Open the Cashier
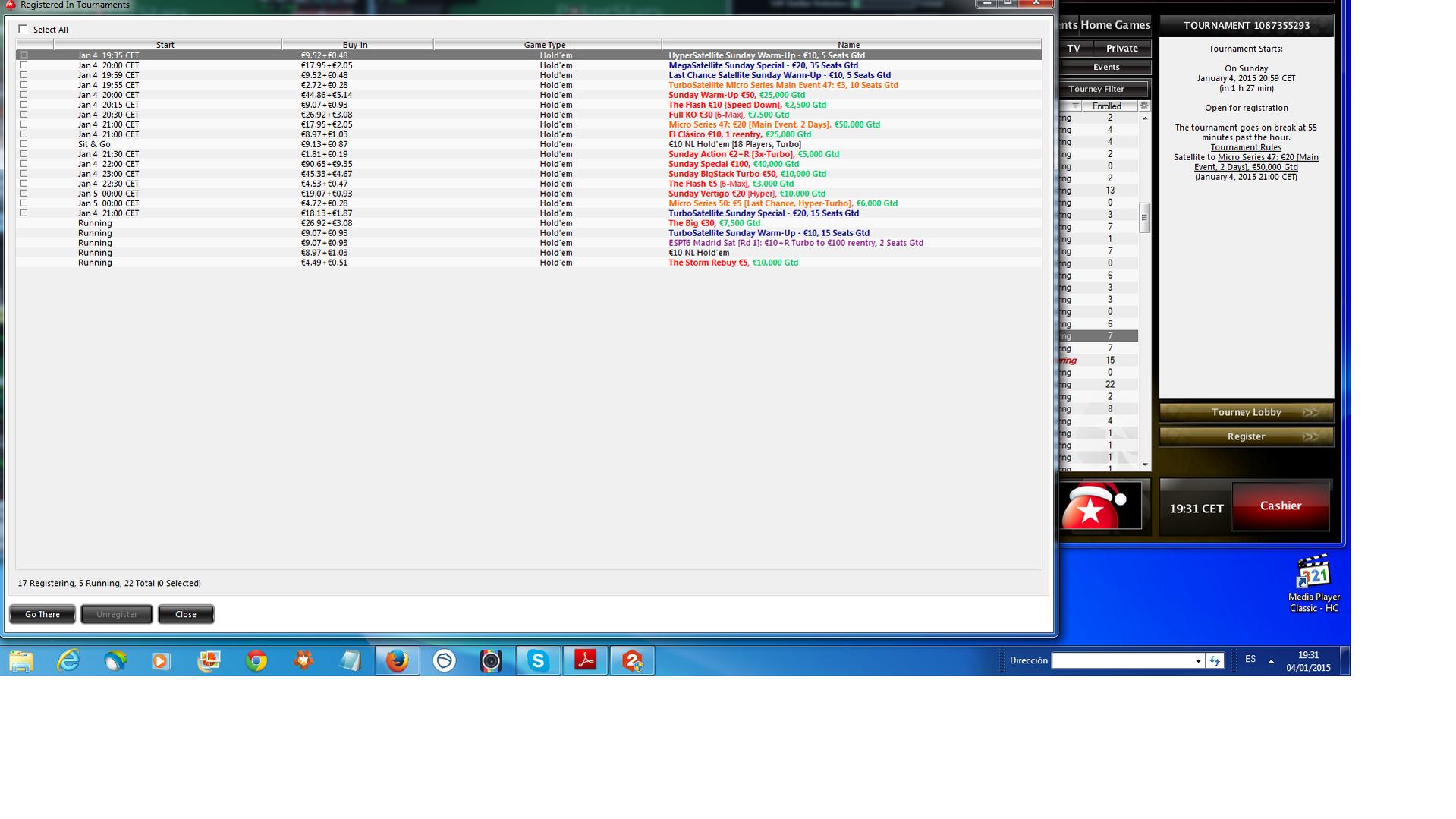The height and width of the screenshot is (819, 1456). pyautogui.click(x=1281, y=506)
